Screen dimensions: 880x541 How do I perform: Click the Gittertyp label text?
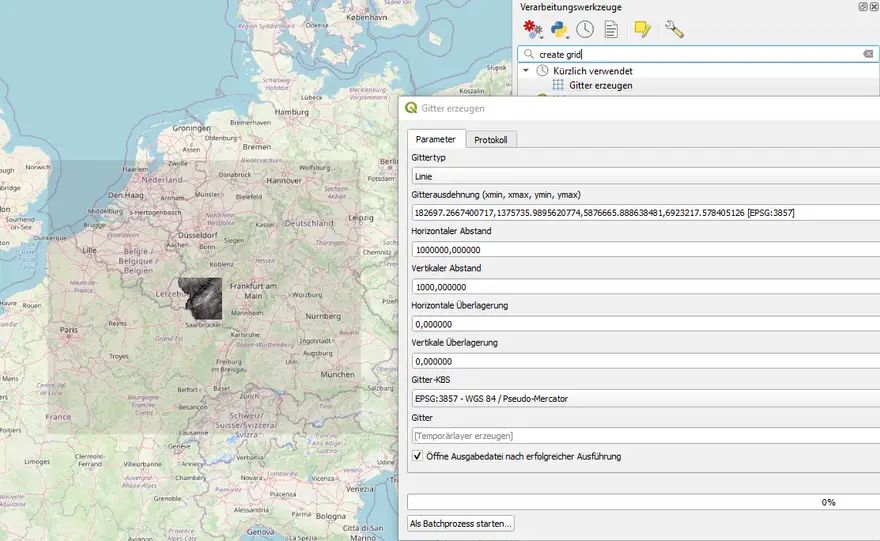click(x=428, y=158)
